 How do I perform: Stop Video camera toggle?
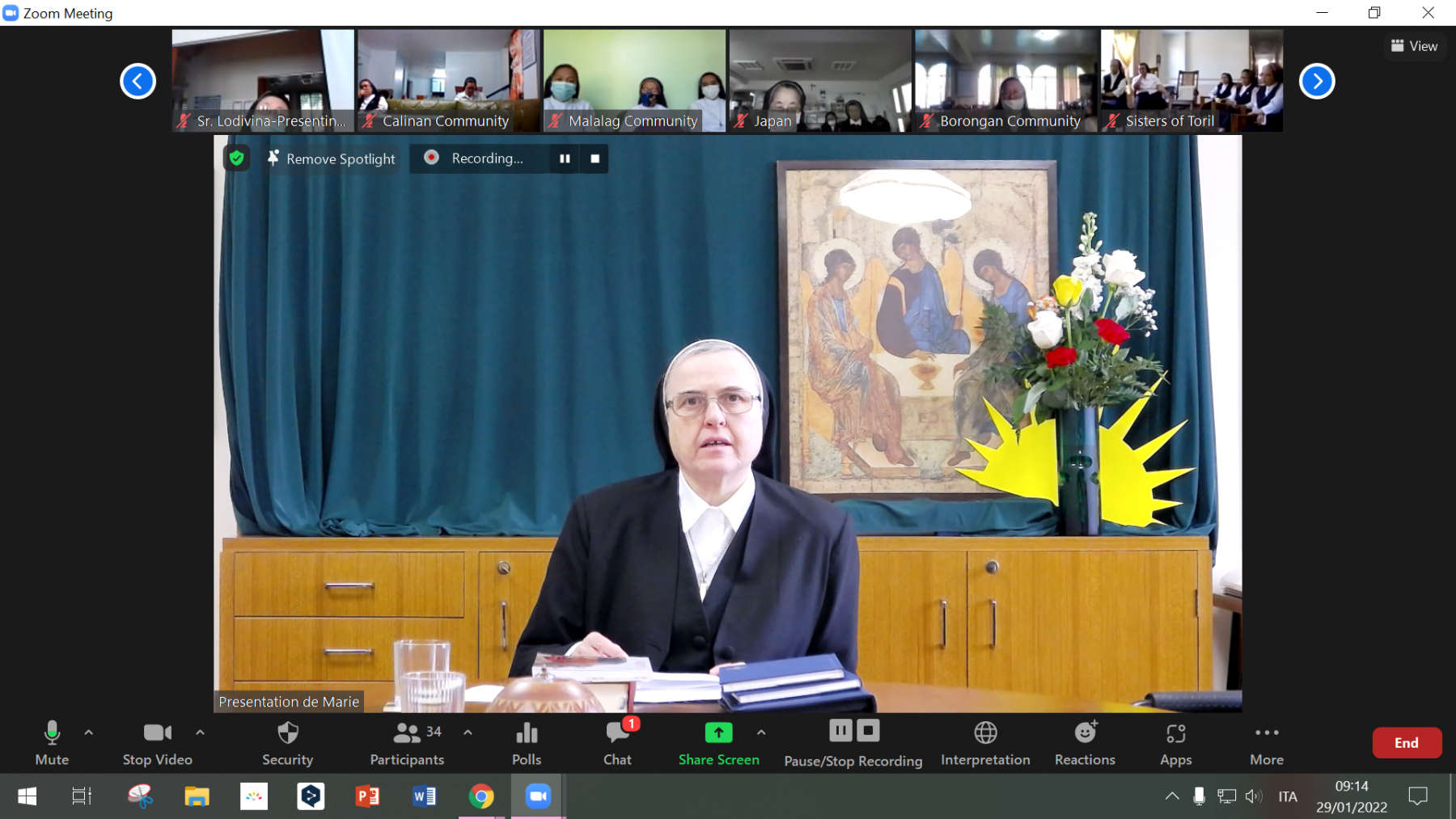point(158,742)
